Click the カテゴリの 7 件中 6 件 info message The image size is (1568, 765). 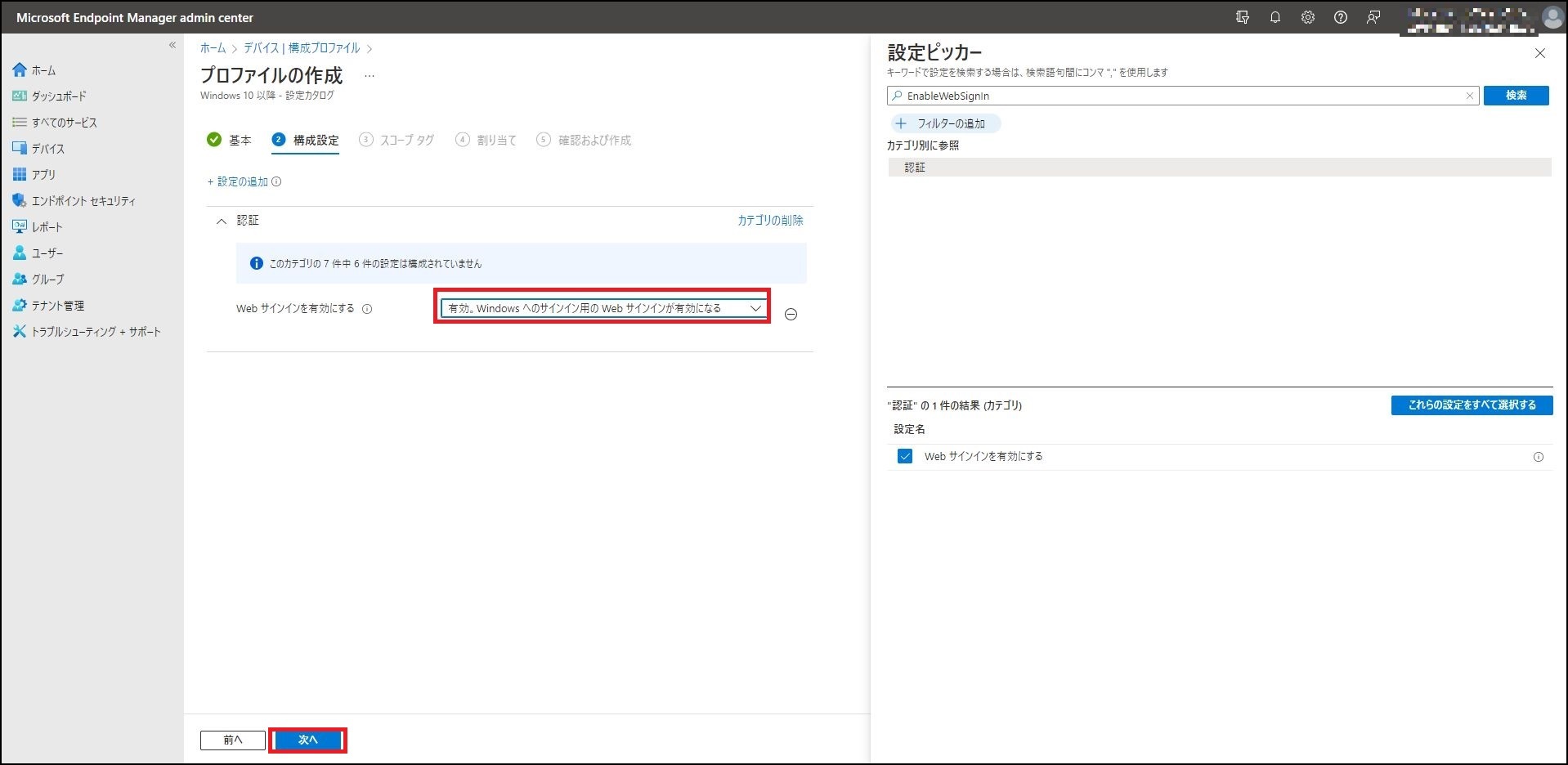522,263
